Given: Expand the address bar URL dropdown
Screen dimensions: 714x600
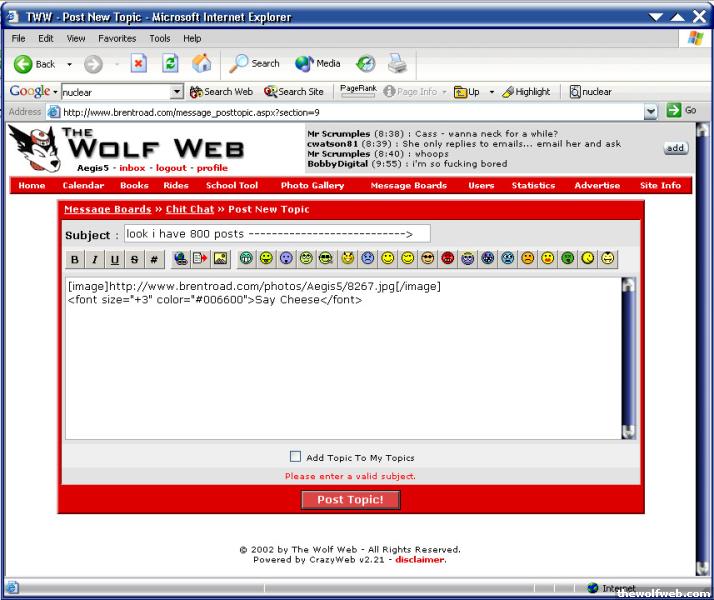Looking at the screenshot, I should click(650, 111).
